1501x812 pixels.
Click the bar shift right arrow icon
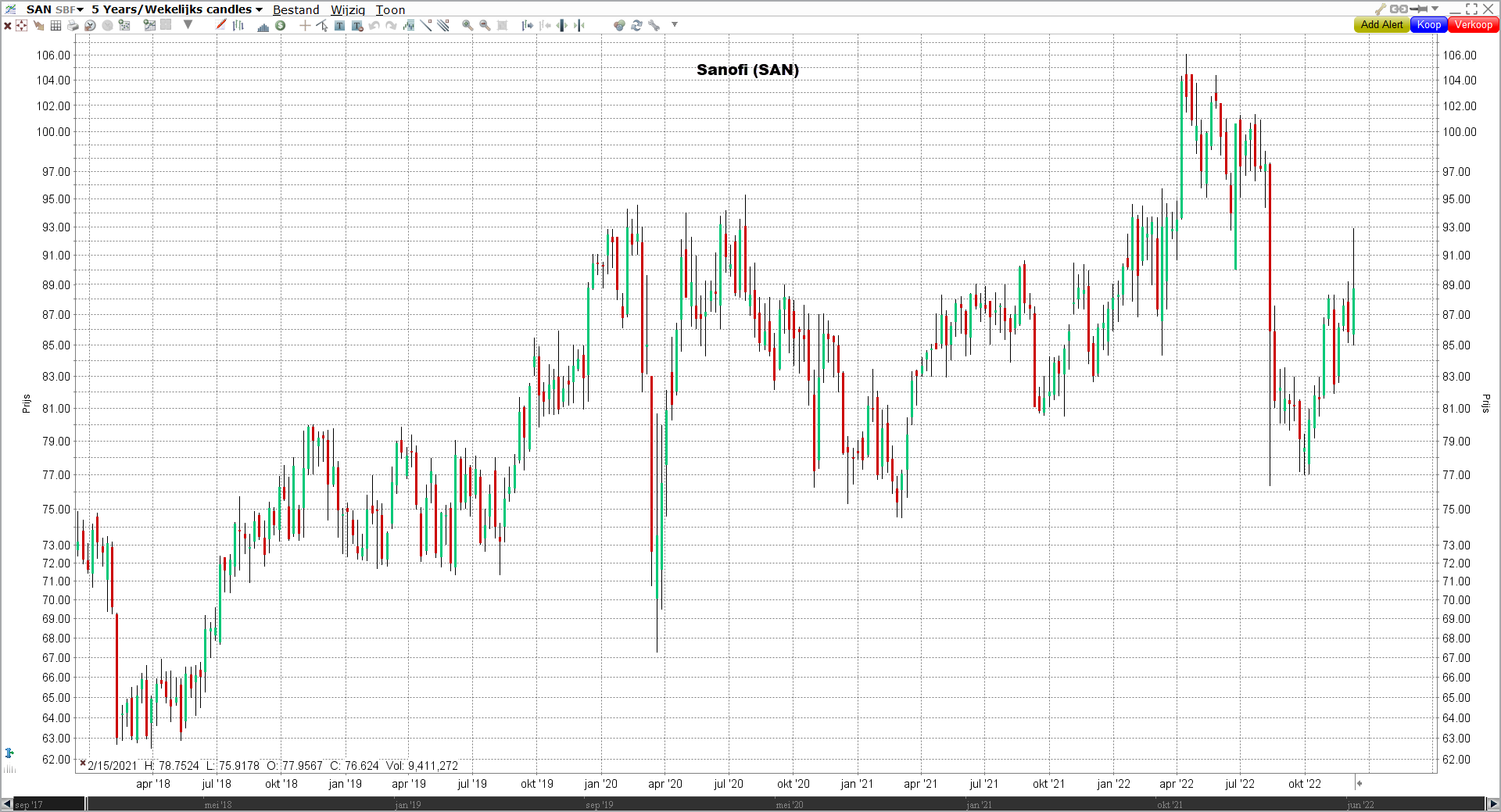pyautogui.click(x=528, y=26)
